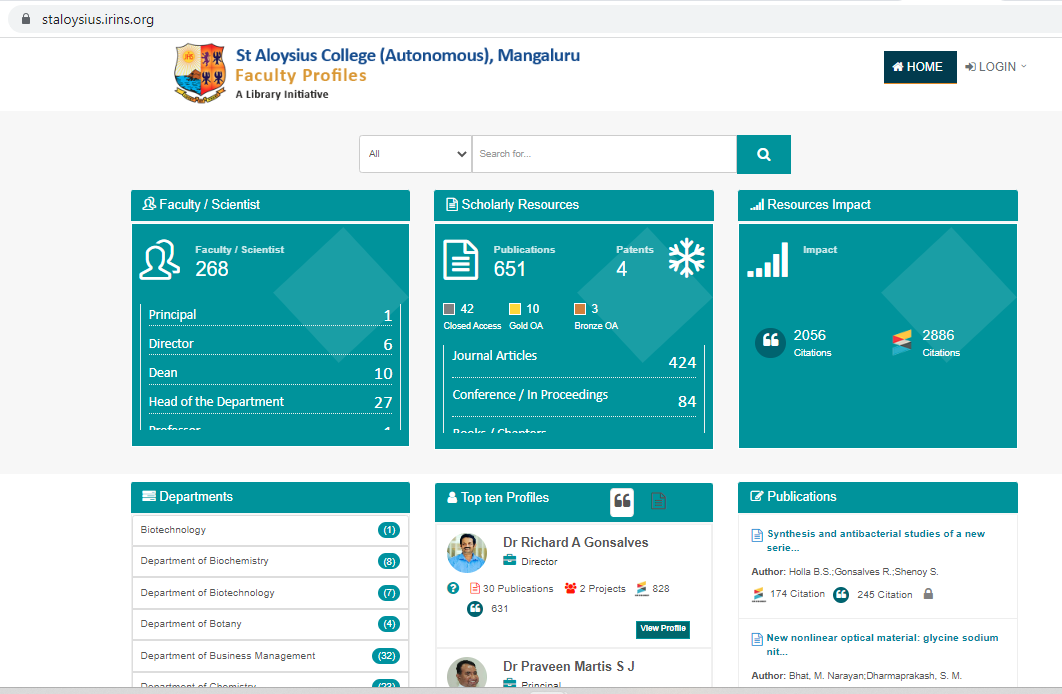This screenshot has width=1062, height=694.
Task: Click the Faculty / Scientist panel header
Action: [270, 205]
